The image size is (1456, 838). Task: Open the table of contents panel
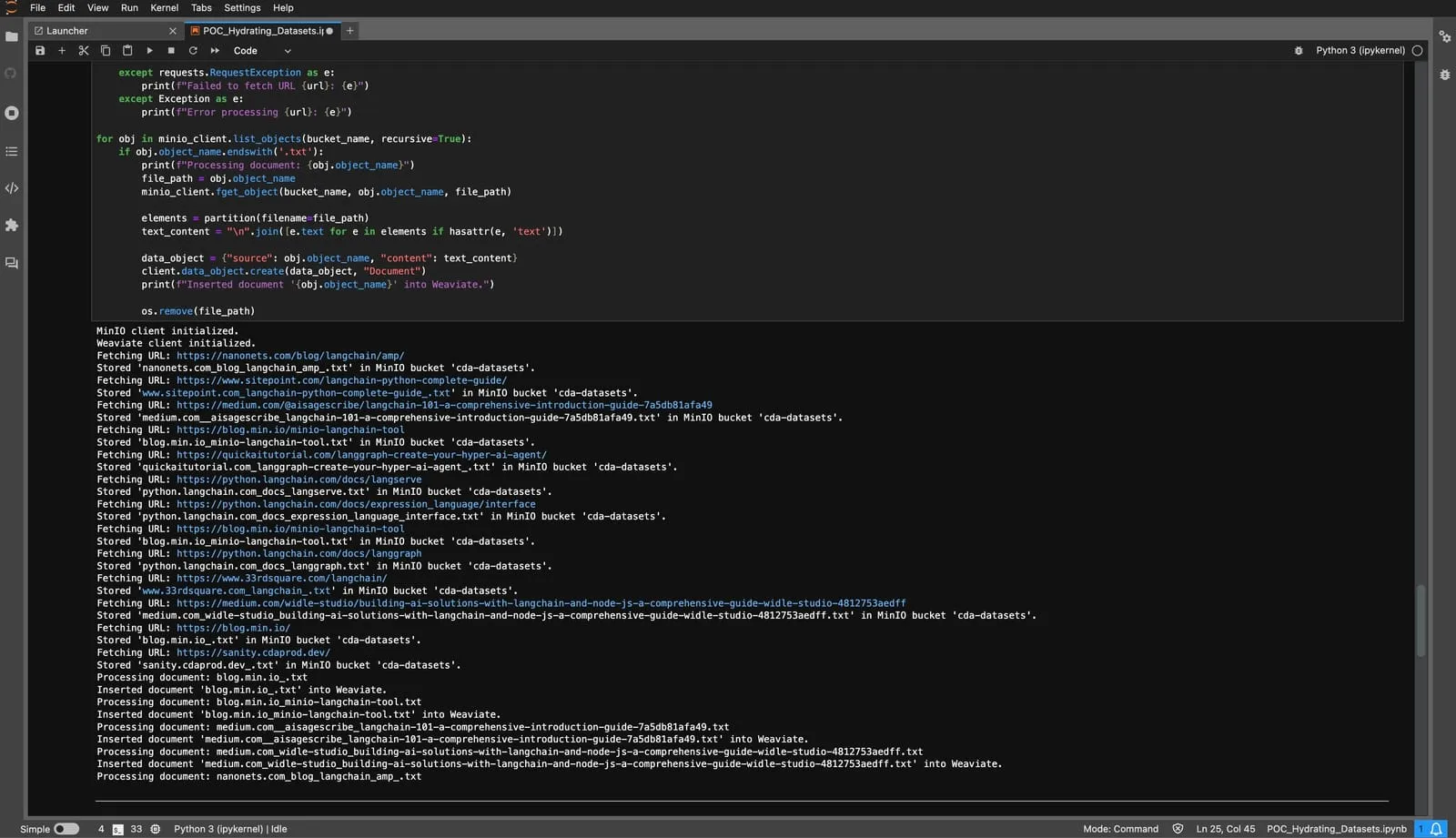pyautogui.click(x=12, y=152)
